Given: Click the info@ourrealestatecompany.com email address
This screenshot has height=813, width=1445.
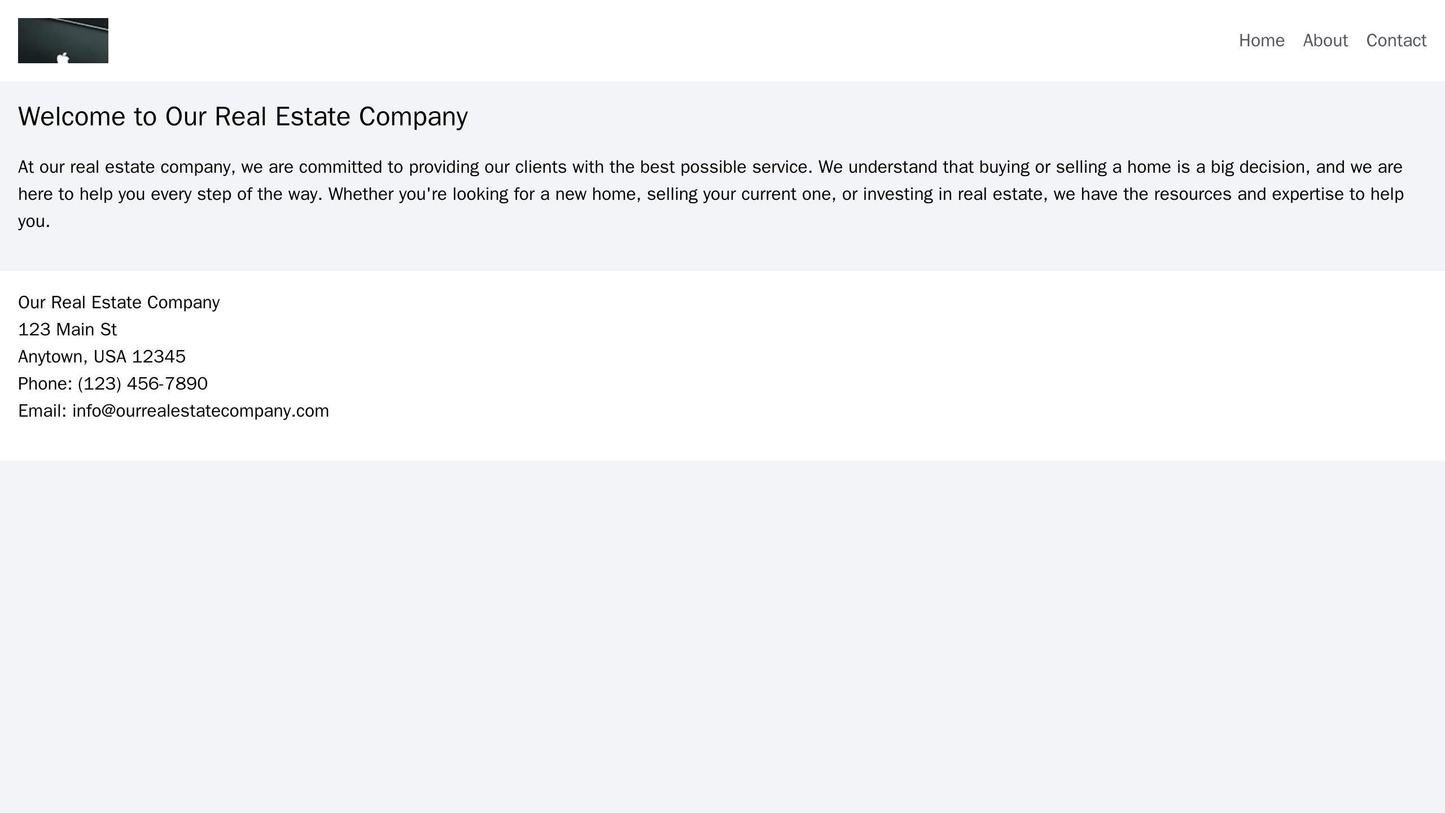Looking at the screenshot, I should point(200,410).
